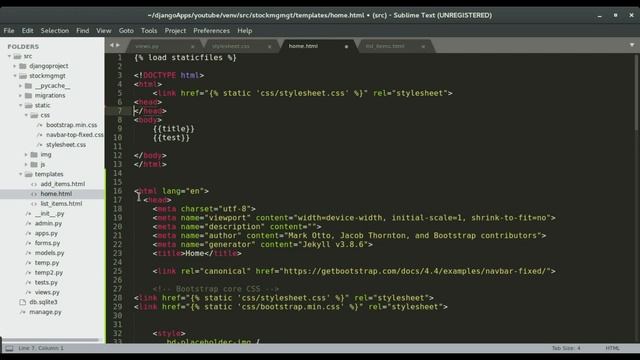Viewport: 640px width, 360px height.
Task: Expand the djangoproject folder
Action: [15, 66]
